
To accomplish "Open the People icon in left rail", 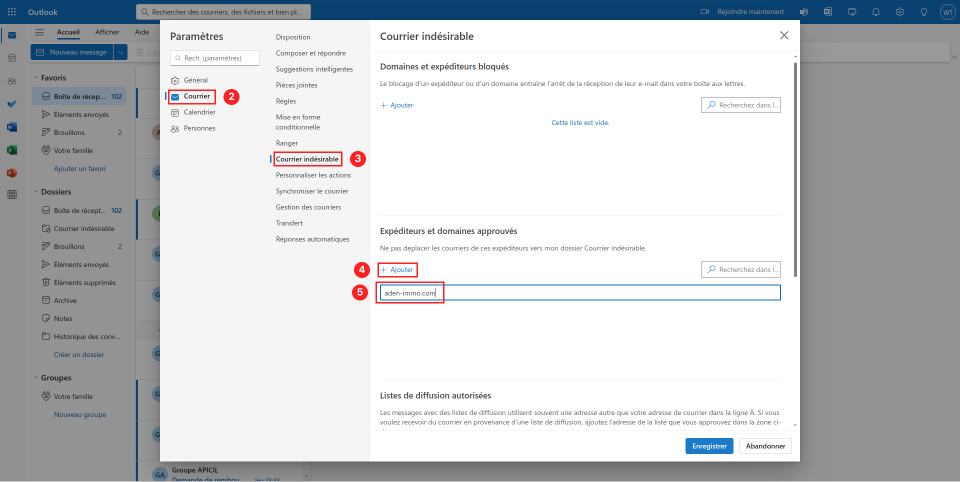I will [12, 81].
